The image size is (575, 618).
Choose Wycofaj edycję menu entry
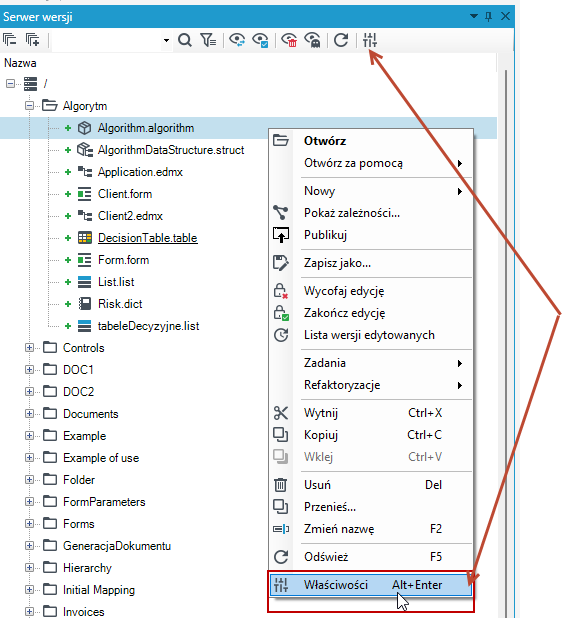[370, 291]
